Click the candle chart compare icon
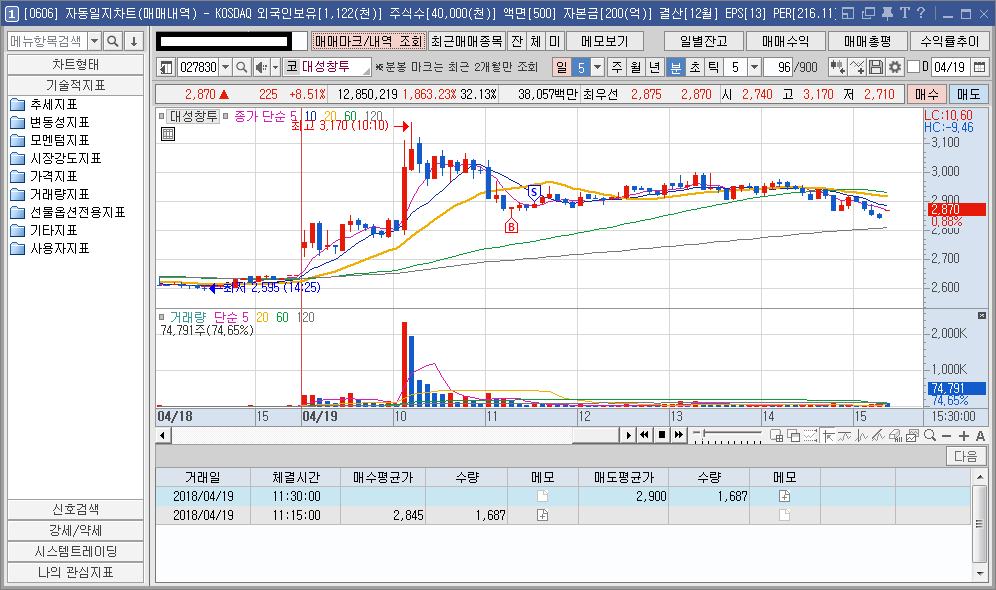This screenshot has height=590, width=996. (837, 67)
